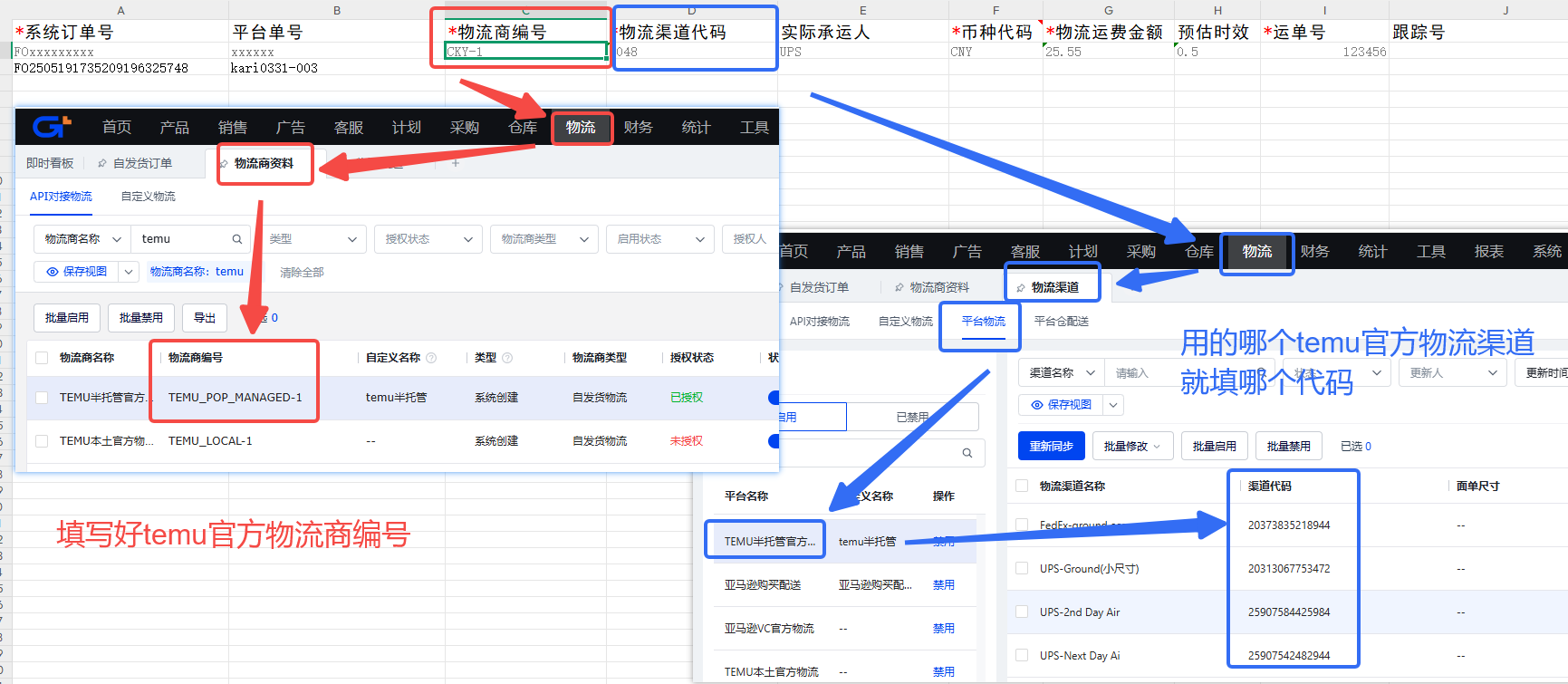1568x684 pixels.
Task: Open the 授权状态 filter dropdown
Action: (x=428, y=239)
